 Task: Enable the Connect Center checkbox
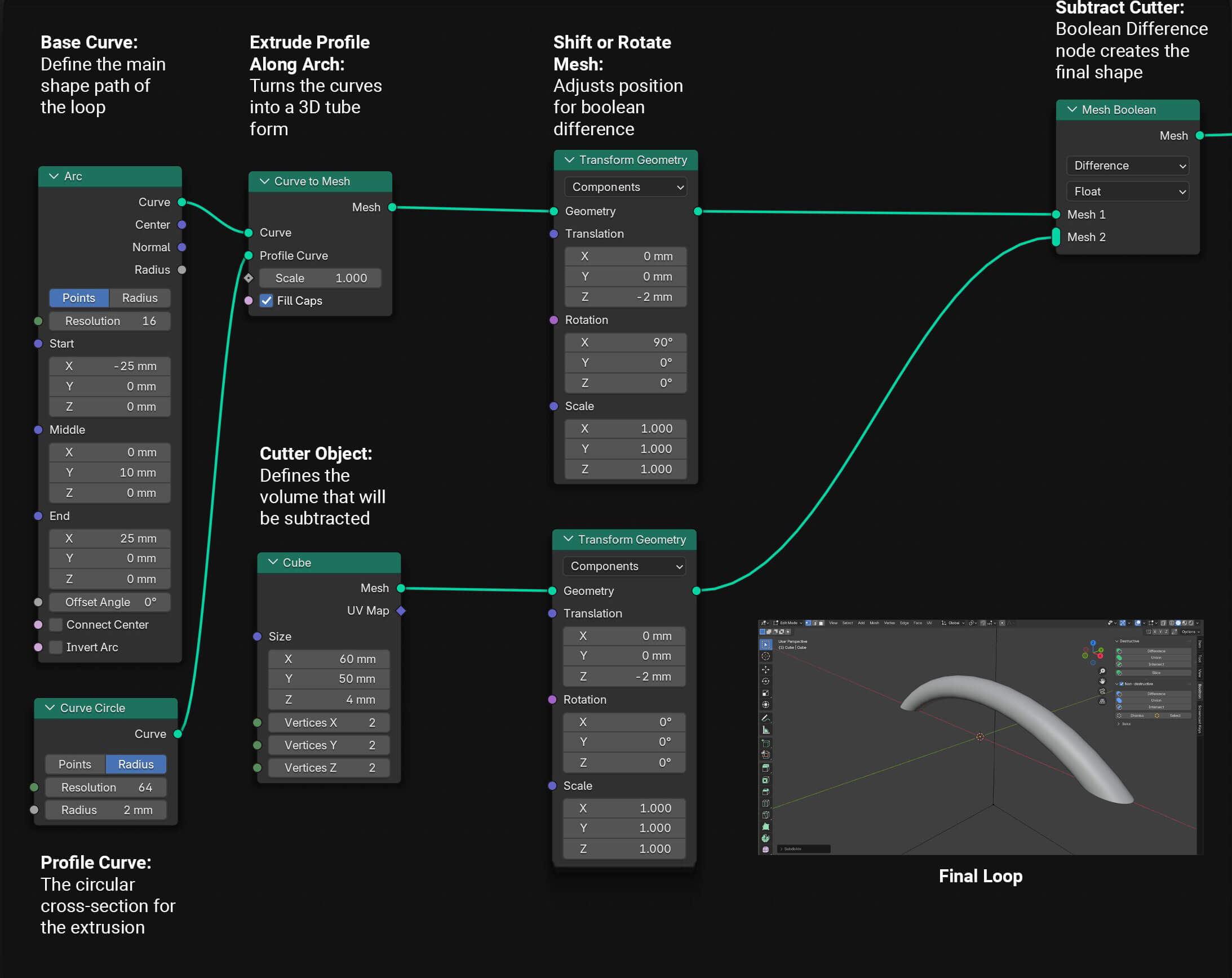[x=56, y=624]
